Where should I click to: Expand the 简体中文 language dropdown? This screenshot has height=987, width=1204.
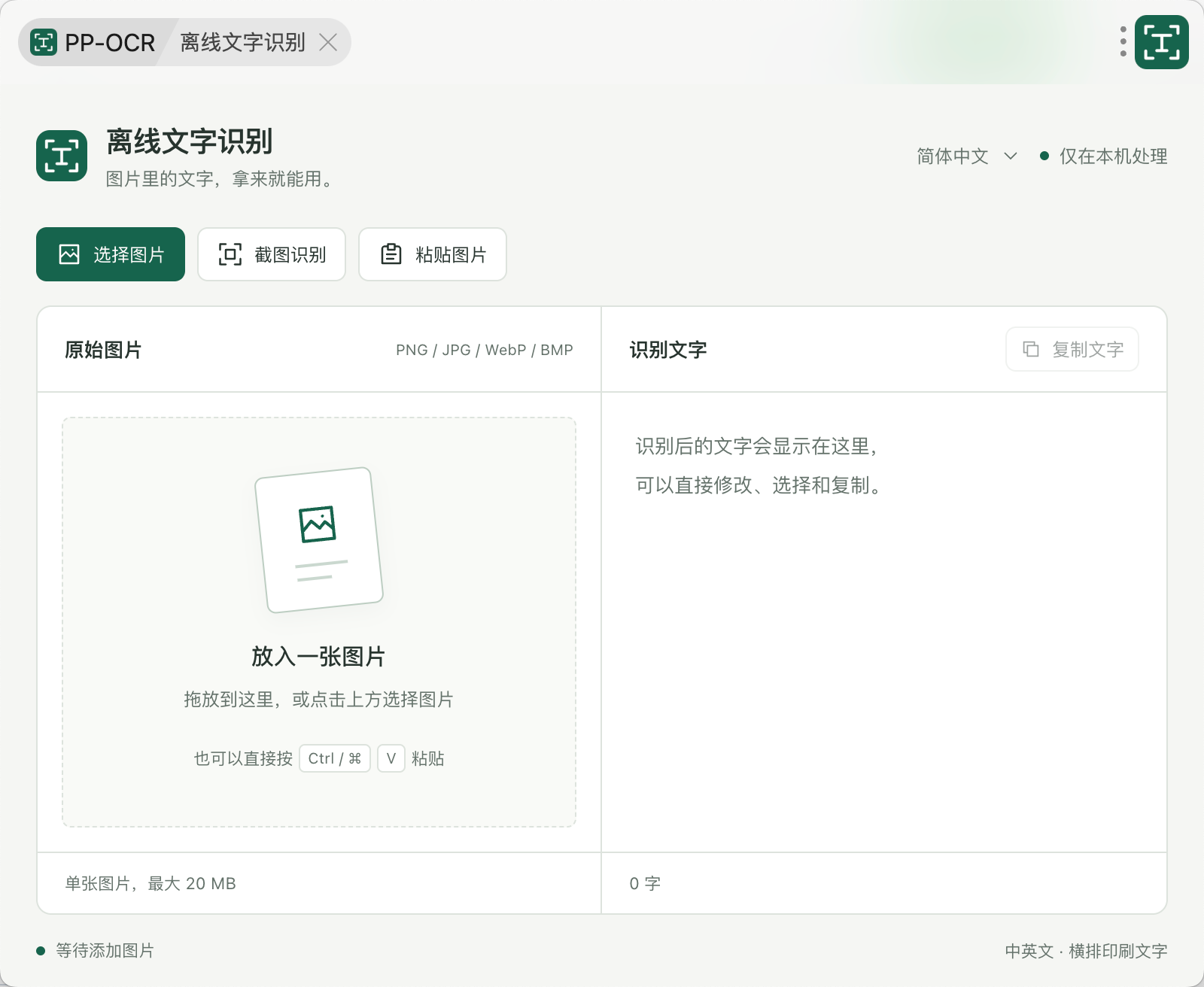967,156
